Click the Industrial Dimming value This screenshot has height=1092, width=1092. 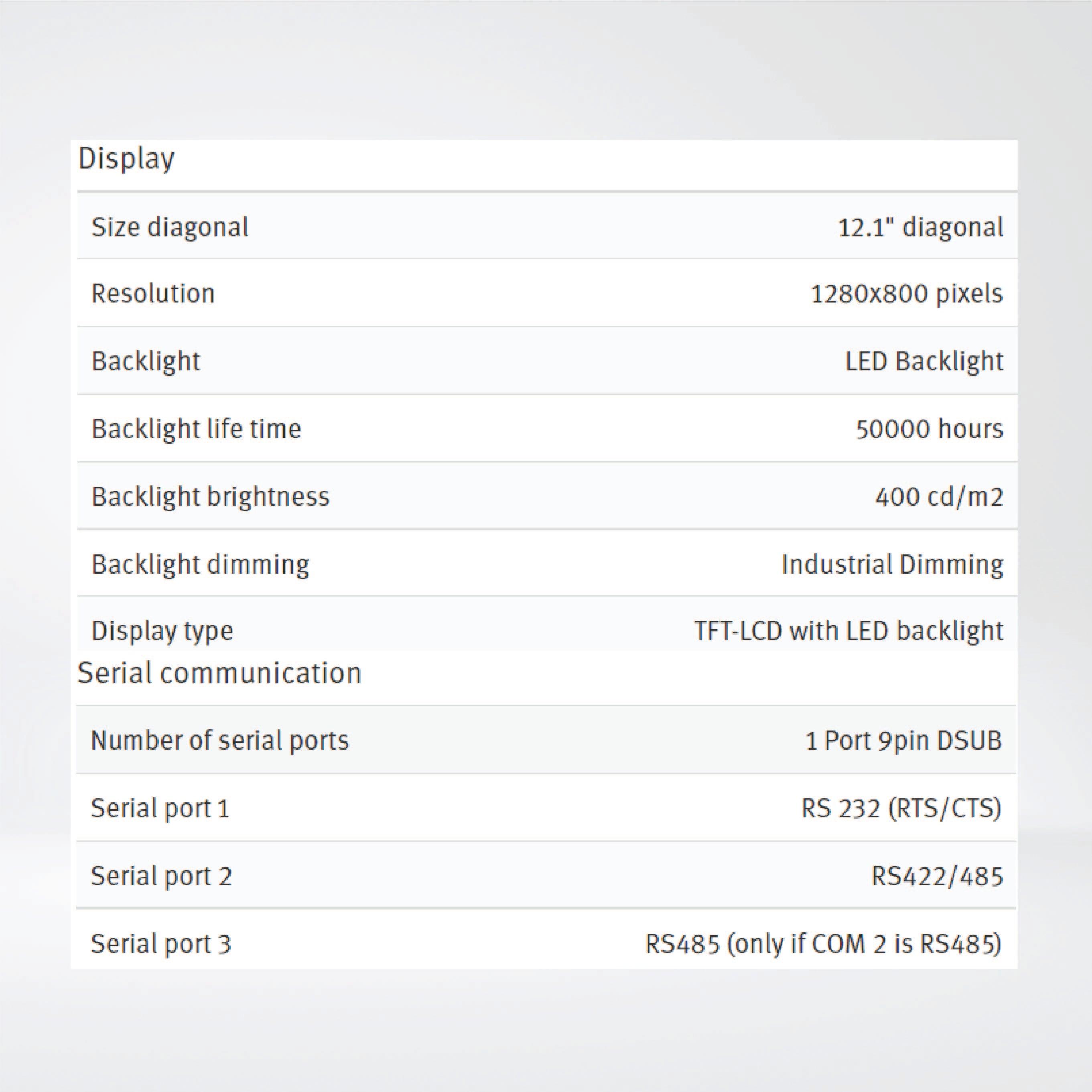[x=892, y=564]
